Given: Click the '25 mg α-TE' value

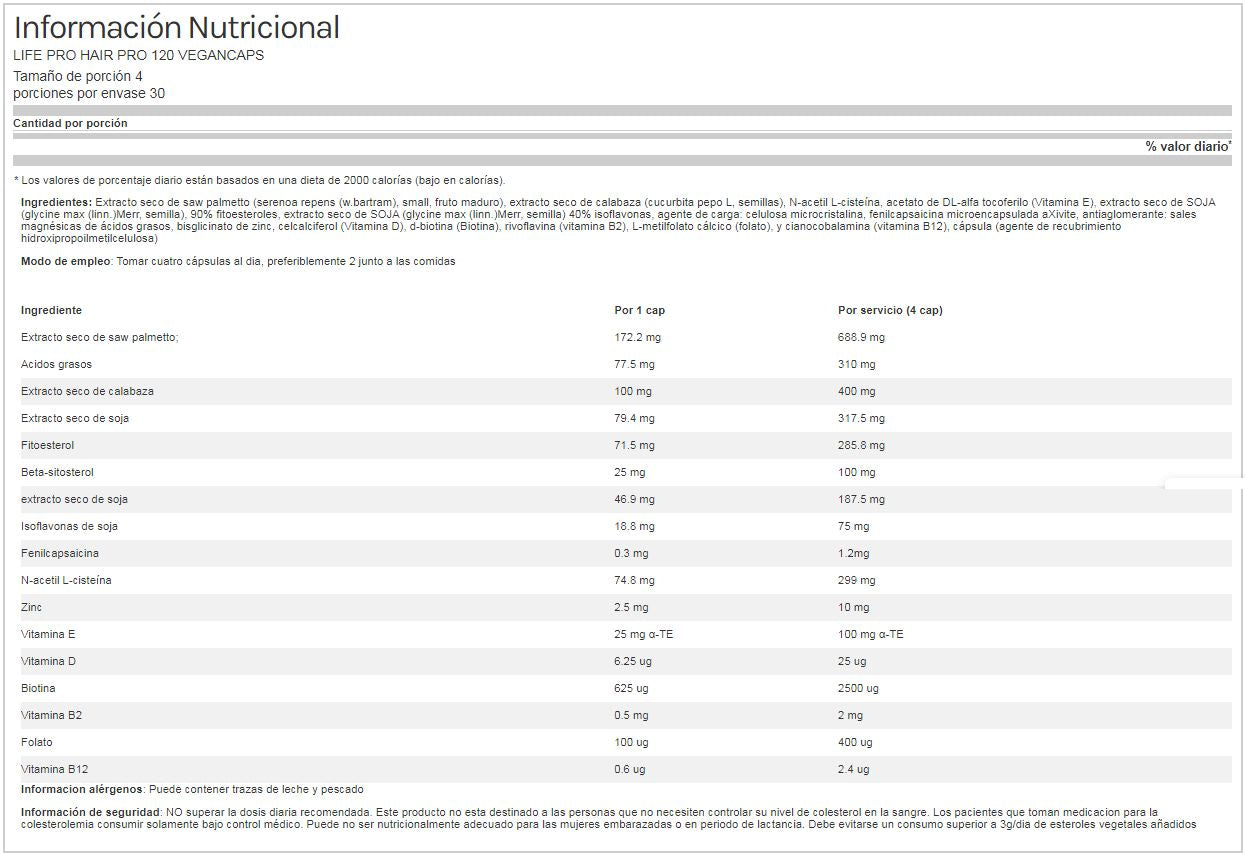Looking at the screenshot, I should point(643,634).
